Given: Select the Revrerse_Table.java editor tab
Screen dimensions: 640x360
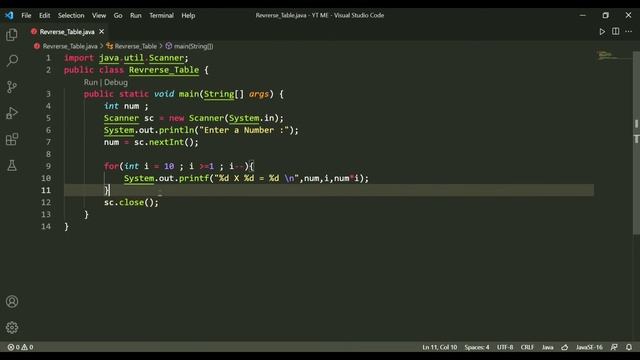Looking at the screenshot, I should click(68, 31).
